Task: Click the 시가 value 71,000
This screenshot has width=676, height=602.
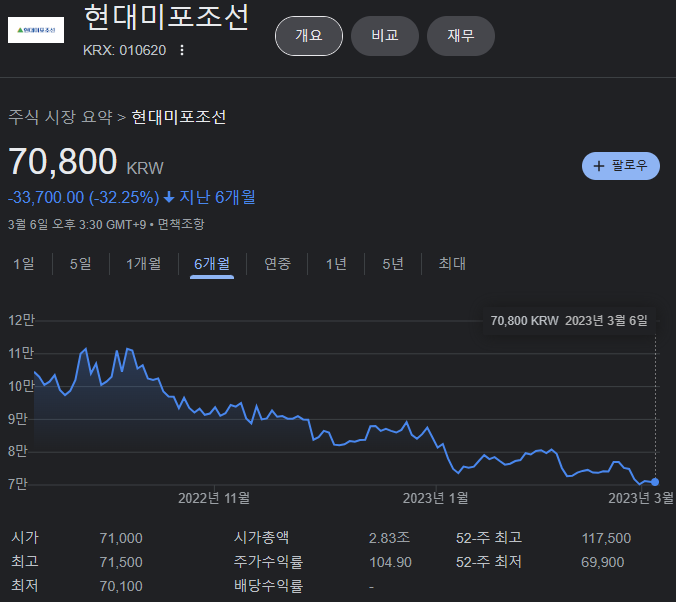Action: coord(121,538)
